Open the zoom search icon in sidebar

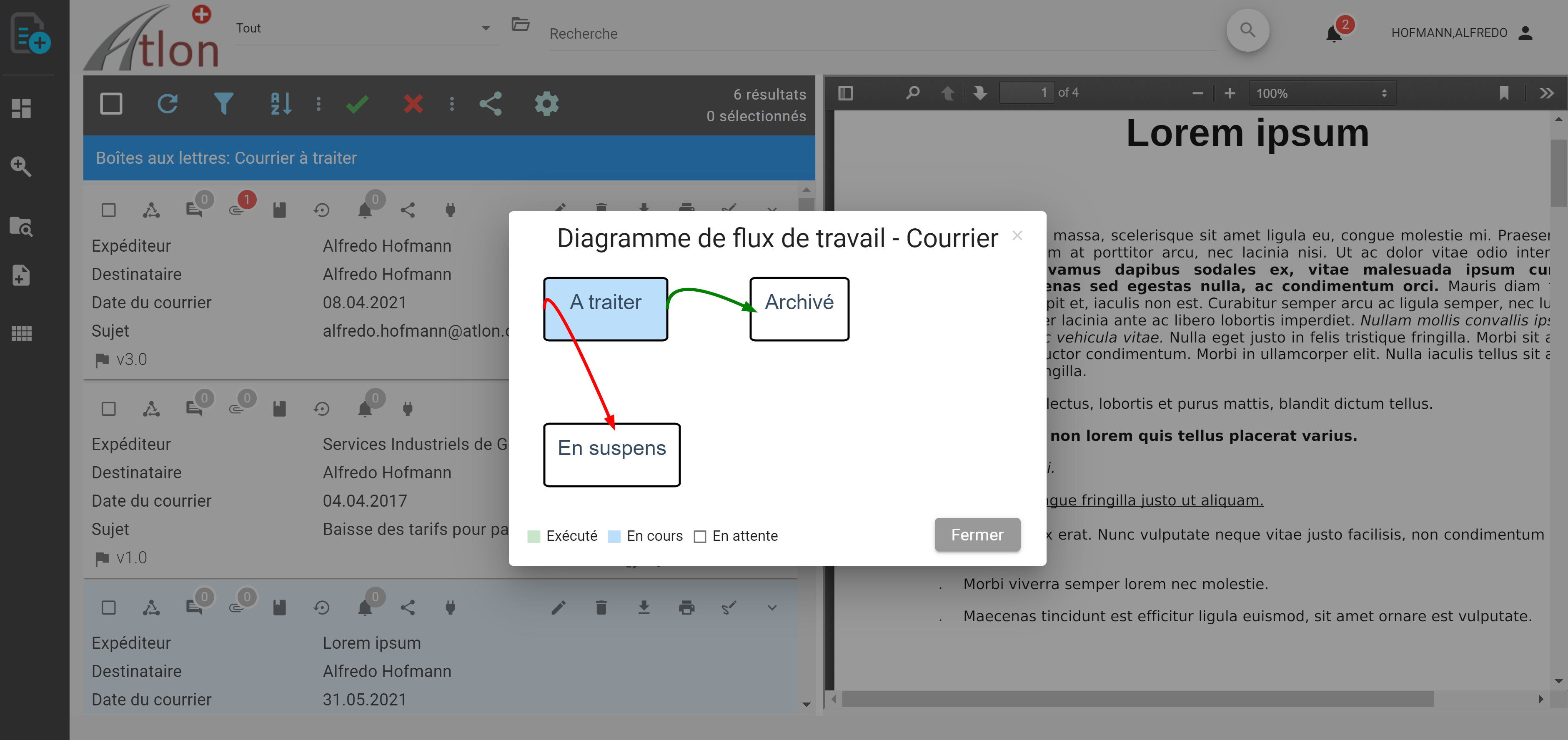coord(21,166)
